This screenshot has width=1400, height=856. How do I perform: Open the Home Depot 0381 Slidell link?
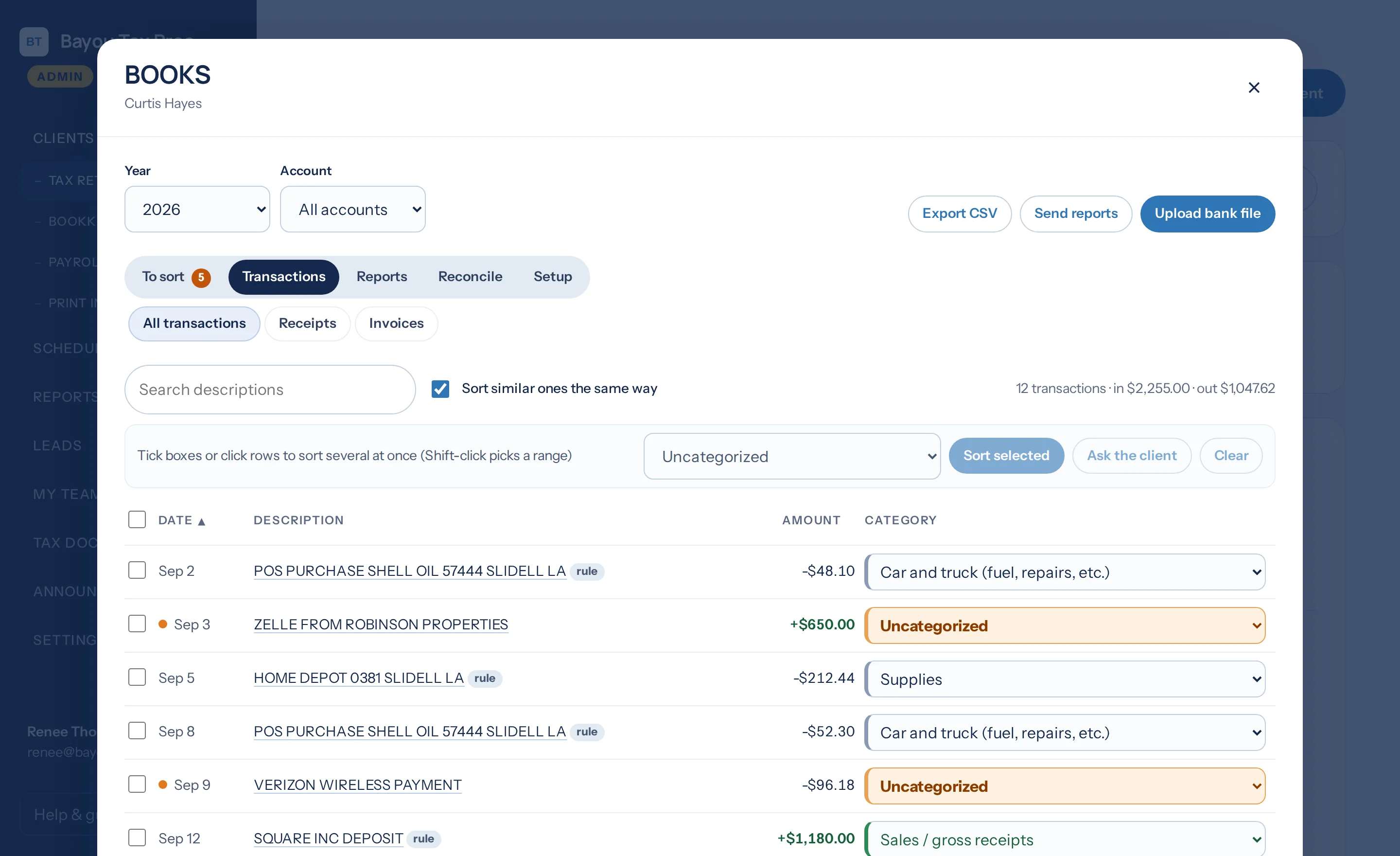click(359, 678)
